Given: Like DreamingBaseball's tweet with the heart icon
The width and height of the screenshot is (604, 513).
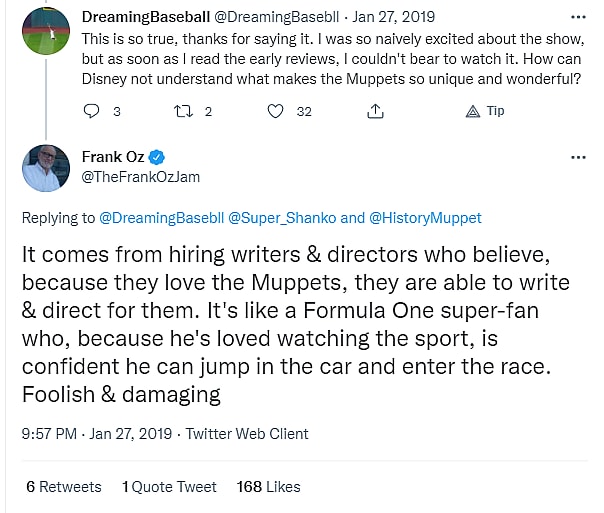Looking at the screenshot, I should 275,112.
